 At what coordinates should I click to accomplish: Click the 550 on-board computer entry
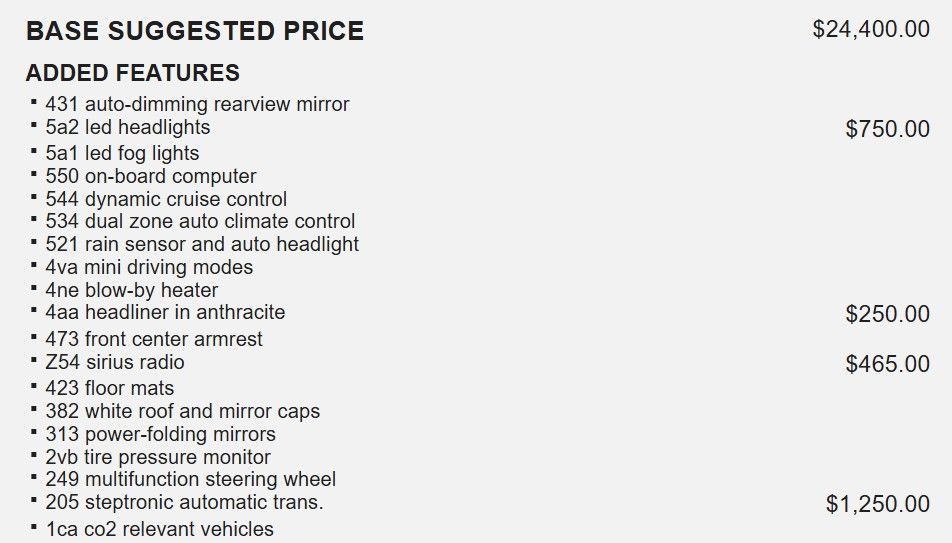(151, 176)
